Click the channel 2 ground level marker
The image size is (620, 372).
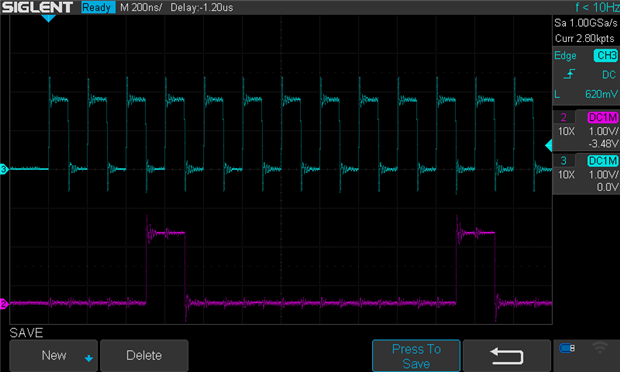point(4,304)
